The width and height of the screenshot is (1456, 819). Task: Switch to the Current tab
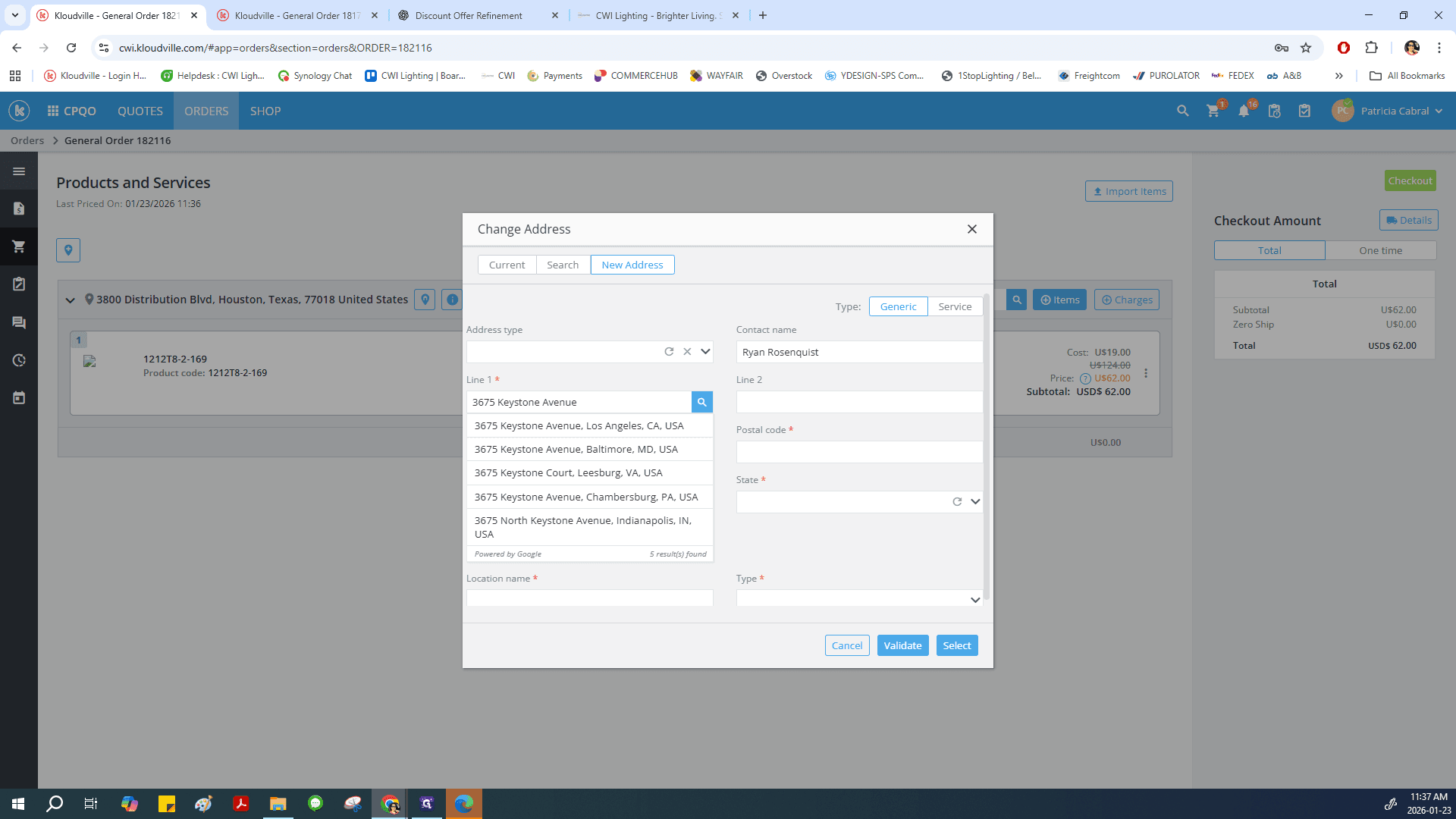pyautogui.click(x=507, y=265)
